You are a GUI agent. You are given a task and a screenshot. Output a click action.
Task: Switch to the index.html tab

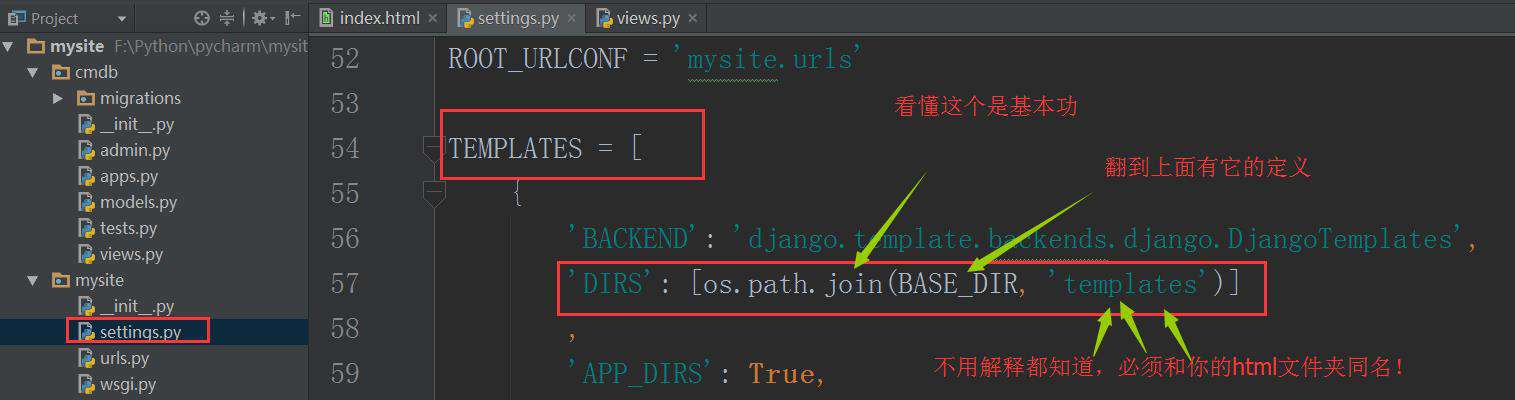tap(379, 18)
